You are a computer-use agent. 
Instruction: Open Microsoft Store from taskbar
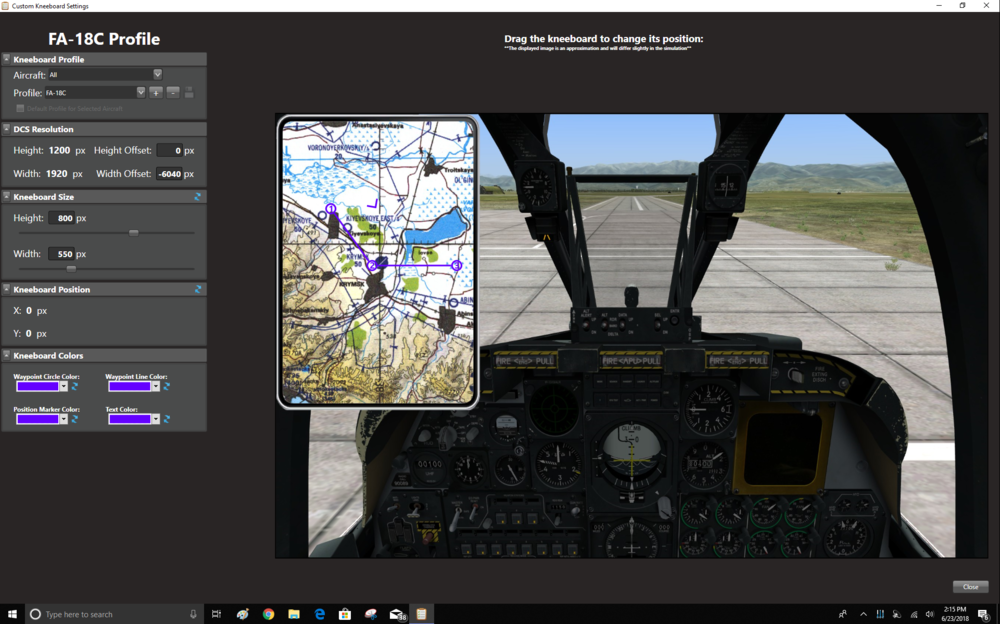tap(345, 614)
